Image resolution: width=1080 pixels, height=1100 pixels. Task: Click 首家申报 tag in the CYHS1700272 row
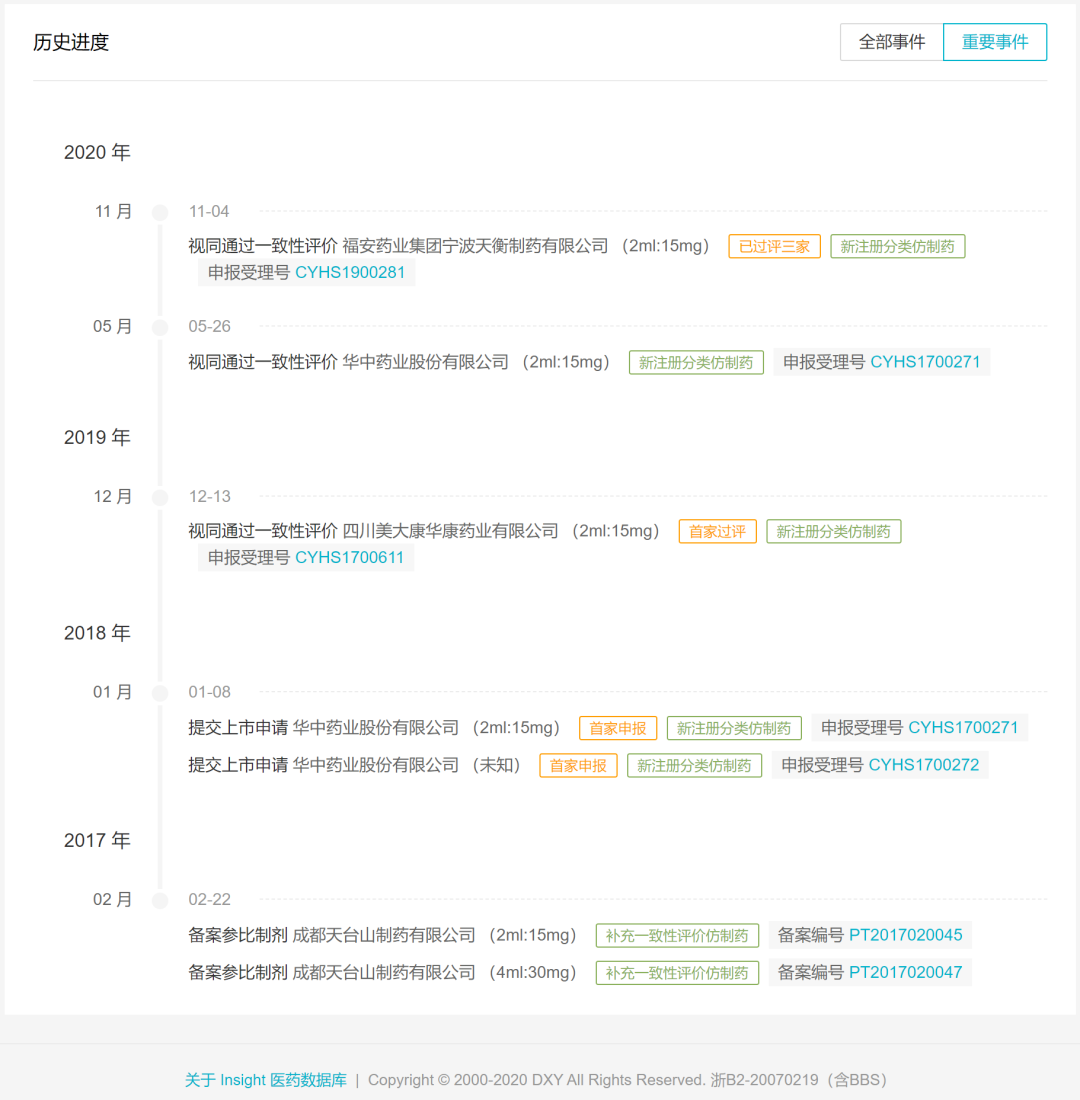coord(578,765)
